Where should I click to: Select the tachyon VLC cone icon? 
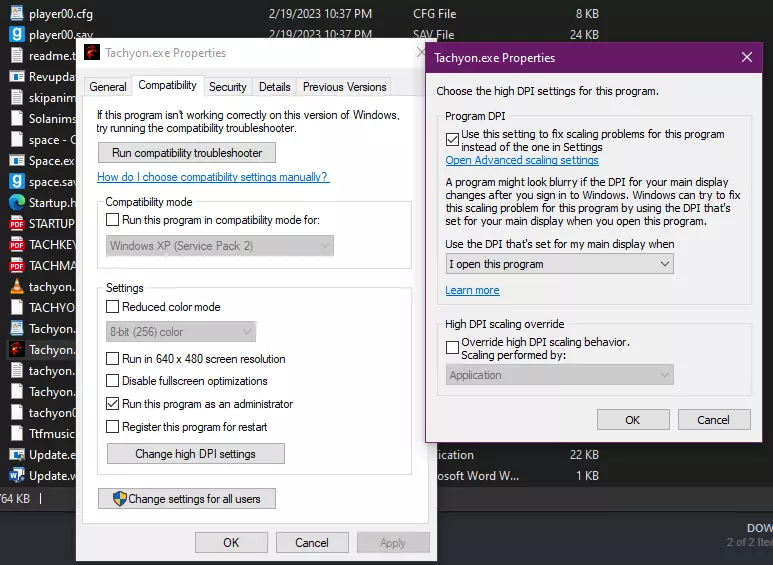point(17,286)
